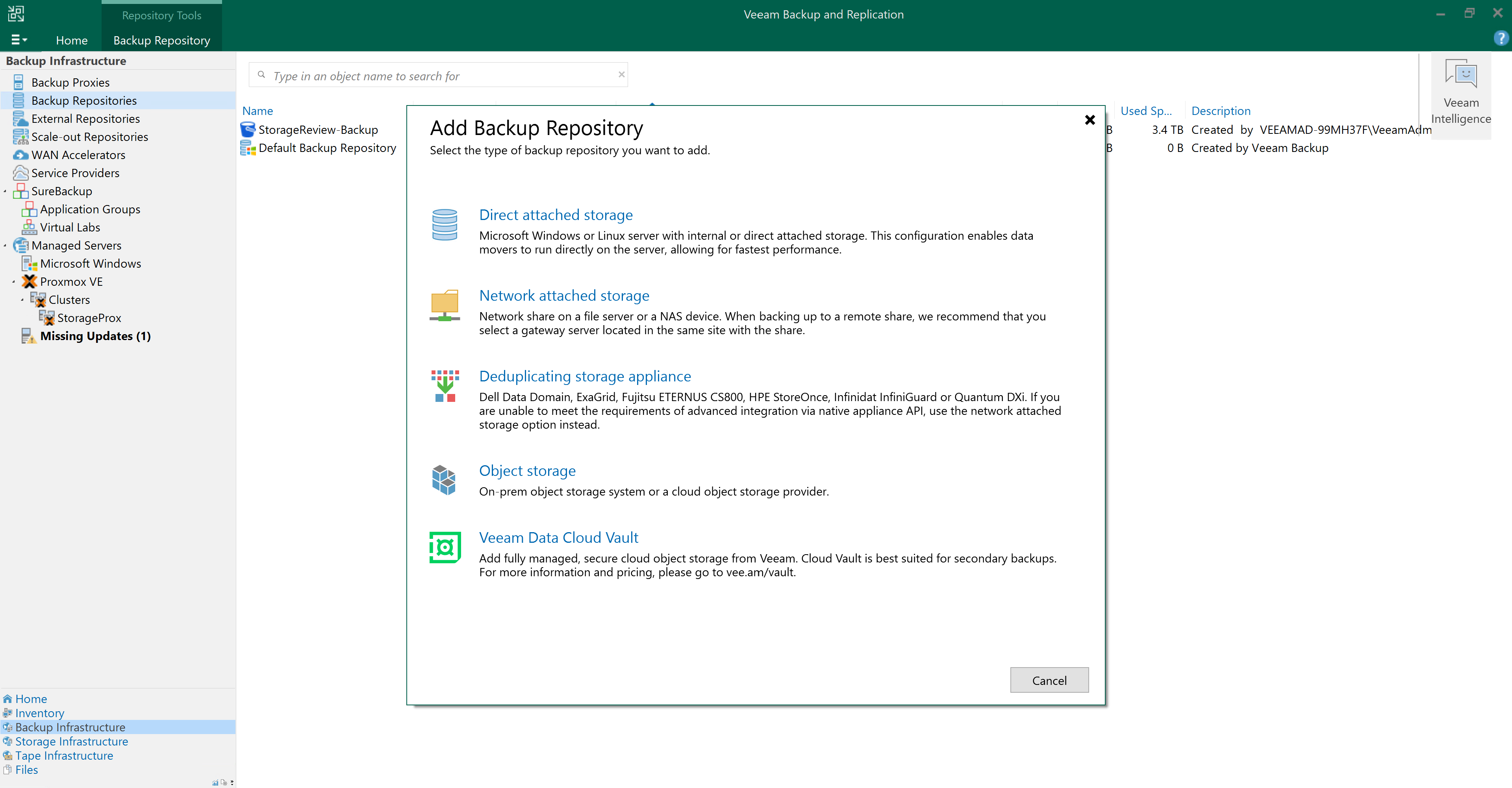Close the Add Backup Repository dialog
Image resolution: width=1512 pixels, height=788 pixels.
1090,120
